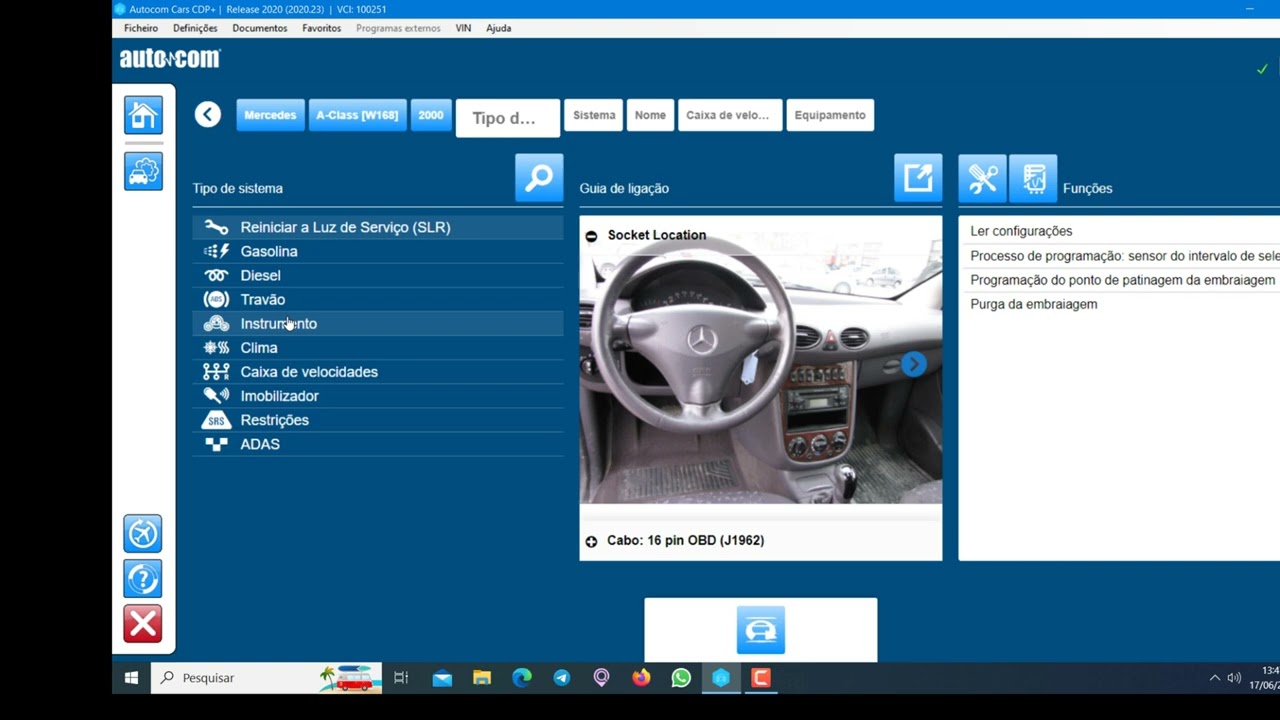Screen dimensions: 1280x720
Task: Open the Documentos menu
Action: (x=260, y=28)
